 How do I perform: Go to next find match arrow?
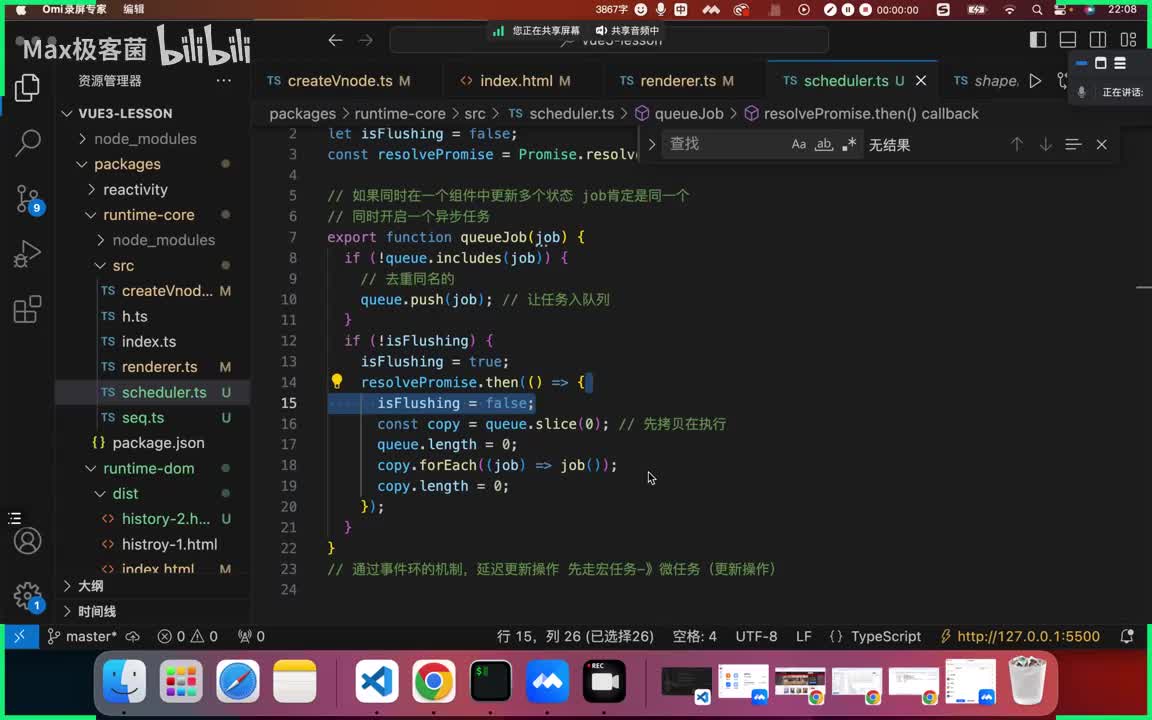click(1045, 144)
